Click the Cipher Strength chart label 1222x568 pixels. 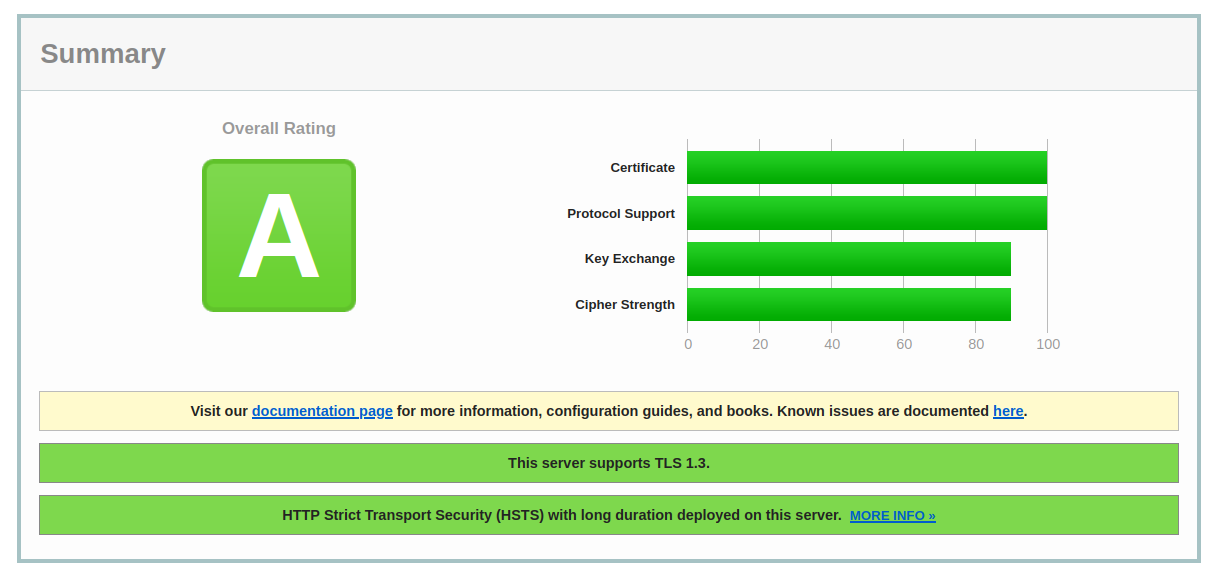625,305
